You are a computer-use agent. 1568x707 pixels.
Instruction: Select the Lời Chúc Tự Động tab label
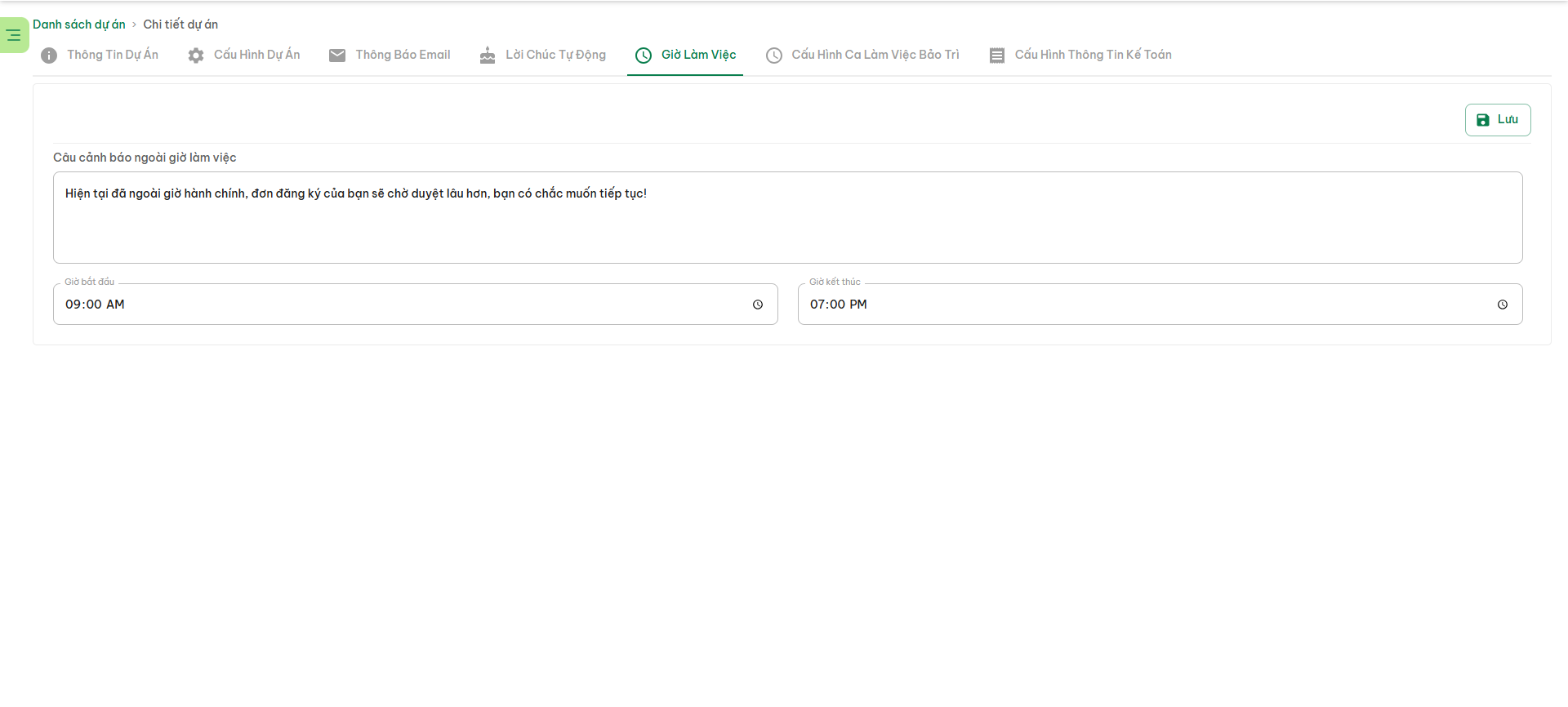555,55
